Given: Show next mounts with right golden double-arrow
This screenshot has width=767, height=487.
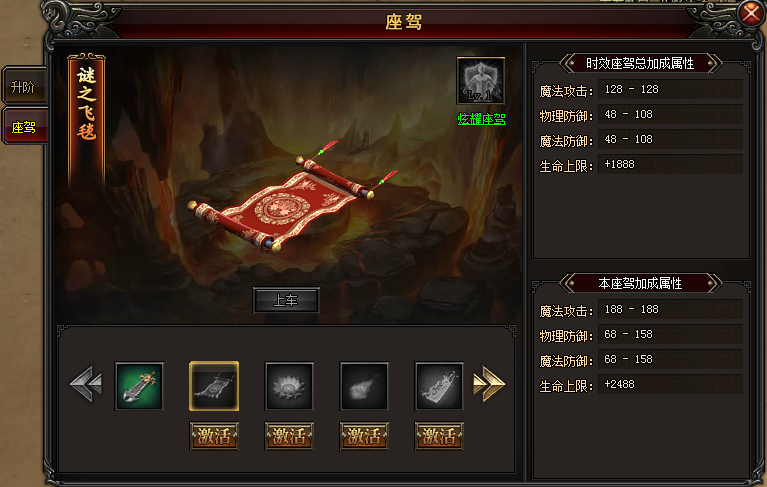Looking at the screenshot, I should tap(489, 384).
